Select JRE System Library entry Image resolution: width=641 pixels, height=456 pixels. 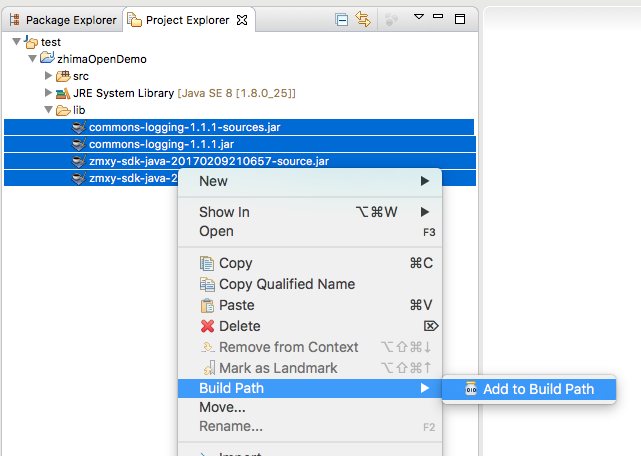pyautogui.click(x=184, y=93)
